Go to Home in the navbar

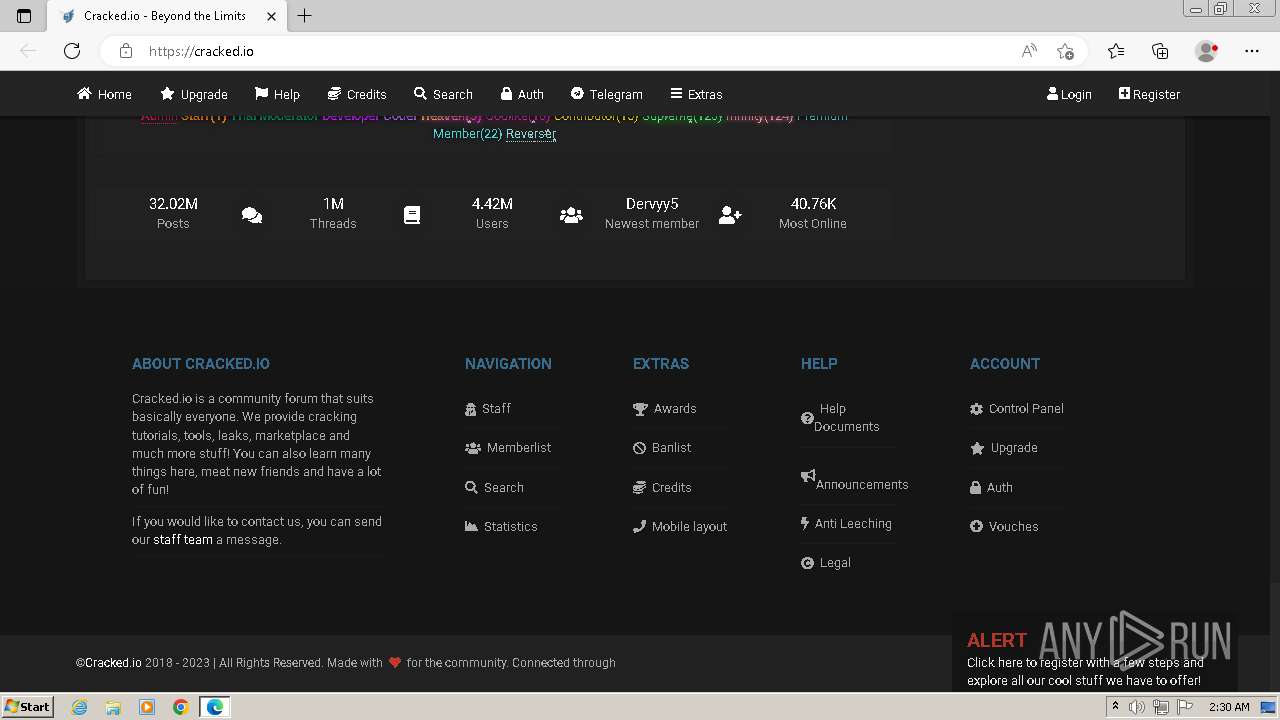point(104,94)
